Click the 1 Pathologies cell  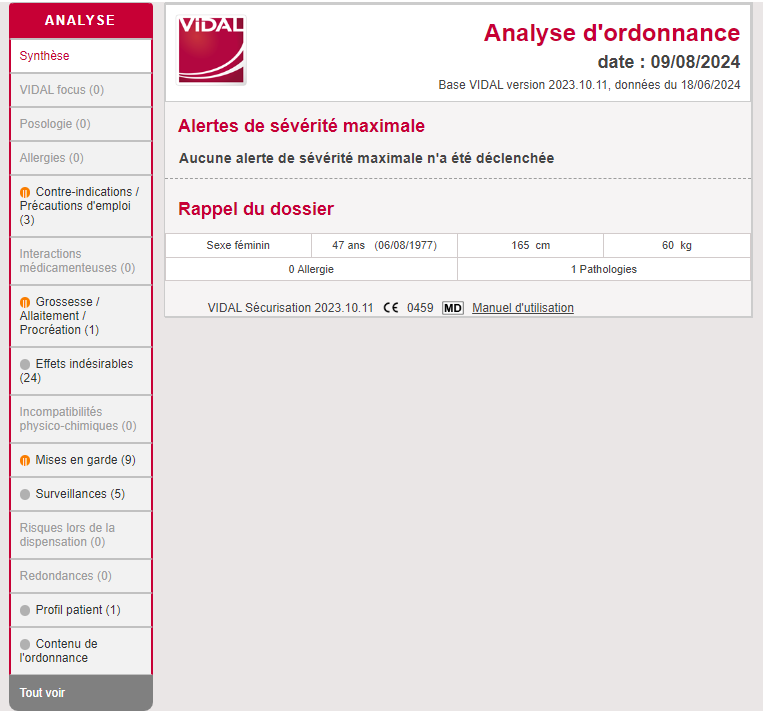603,269
